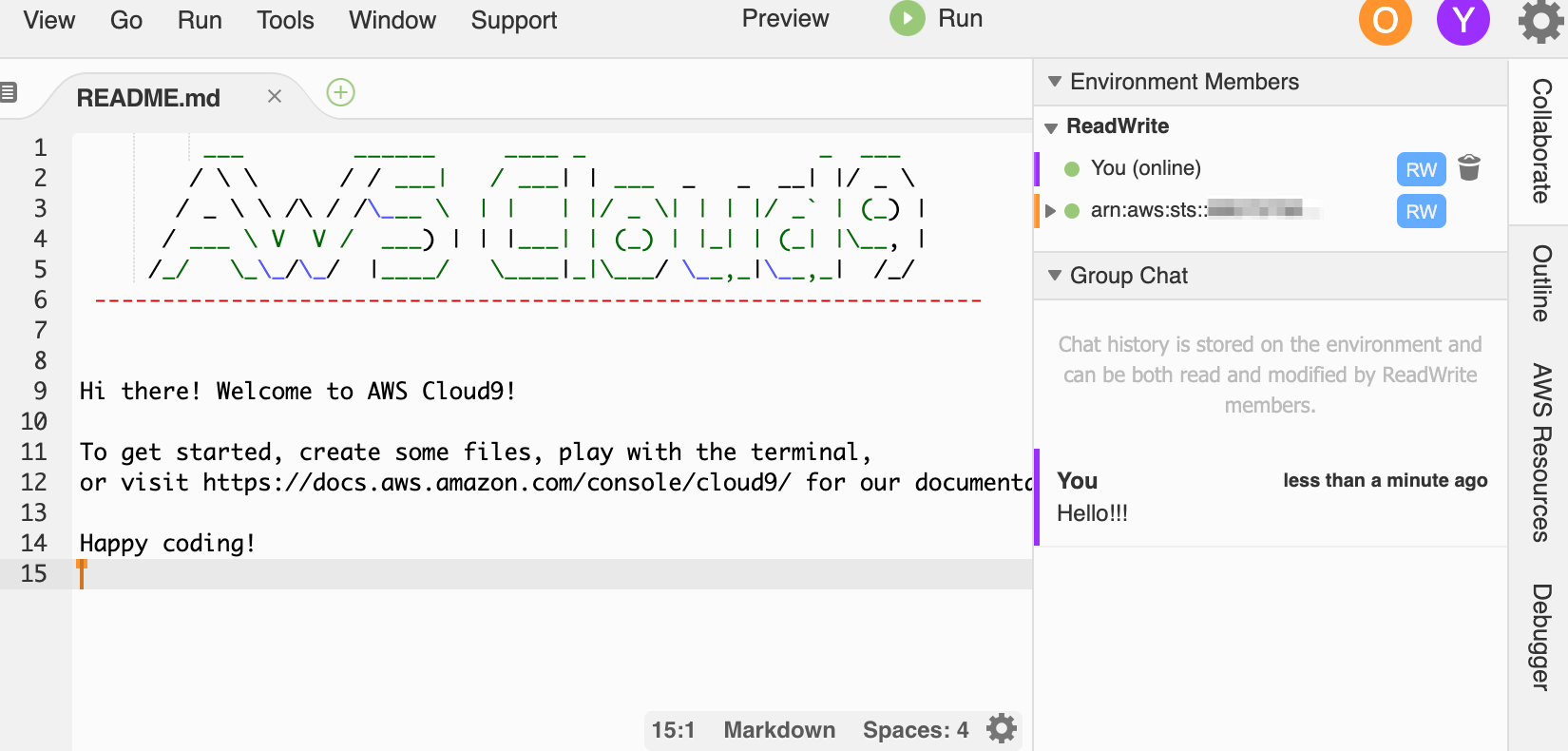
Task: Collapse the Environment Members section
Action: [x=1055, y=82]
